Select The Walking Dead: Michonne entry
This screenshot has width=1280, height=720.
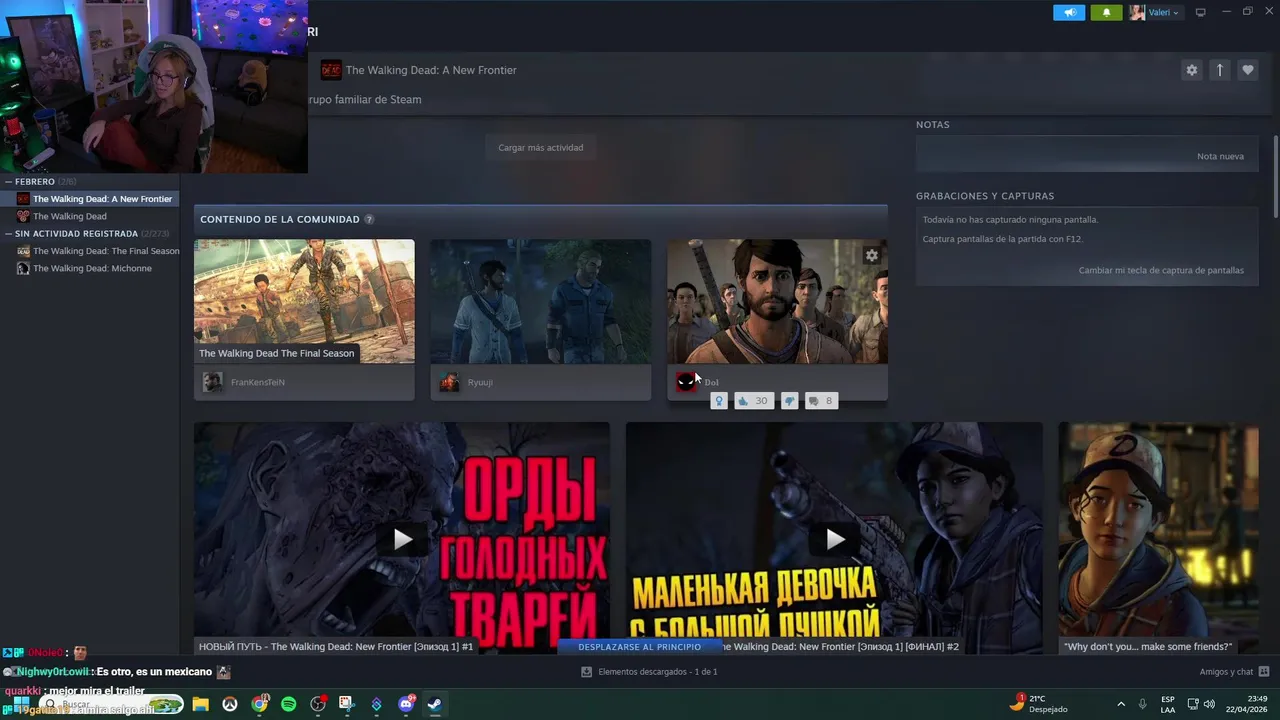[90, 268]
